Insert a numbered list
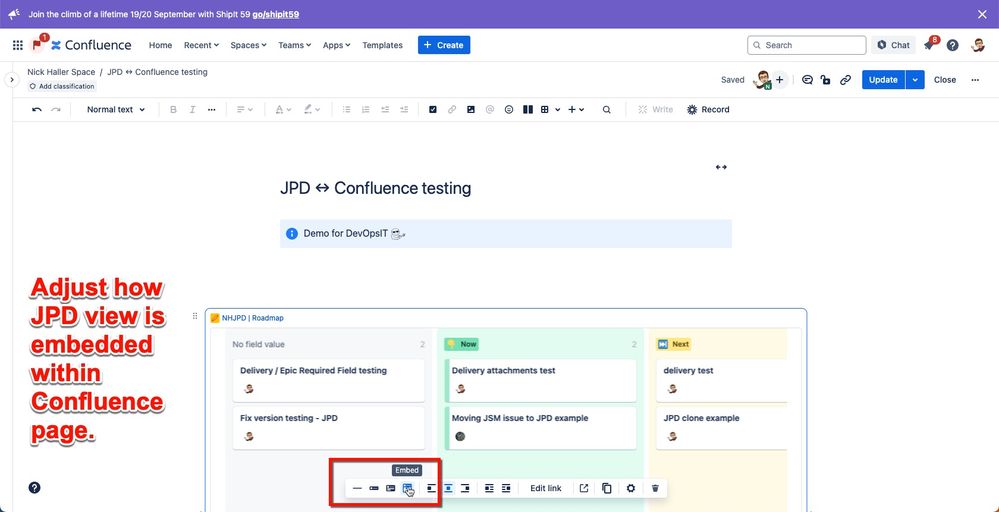 (366, 110)
